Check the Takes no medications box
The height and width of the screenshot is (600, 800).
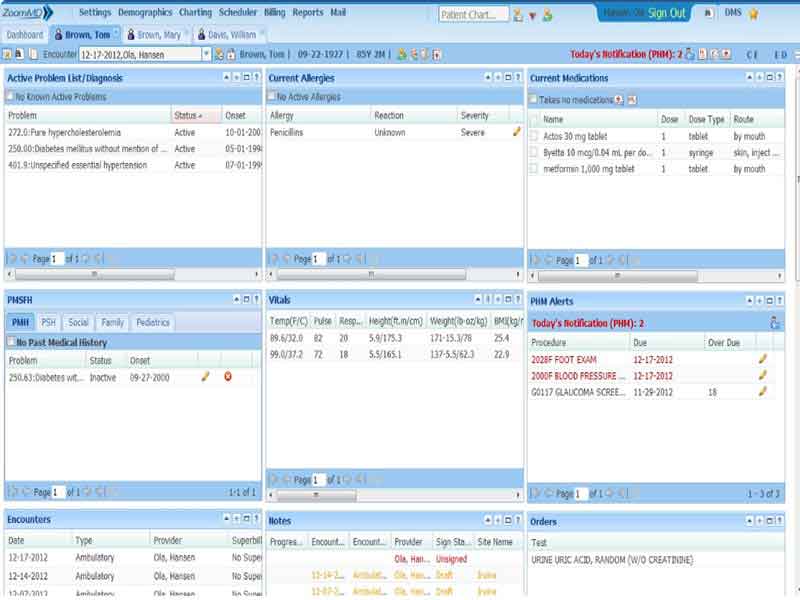(x=533, y=99)
